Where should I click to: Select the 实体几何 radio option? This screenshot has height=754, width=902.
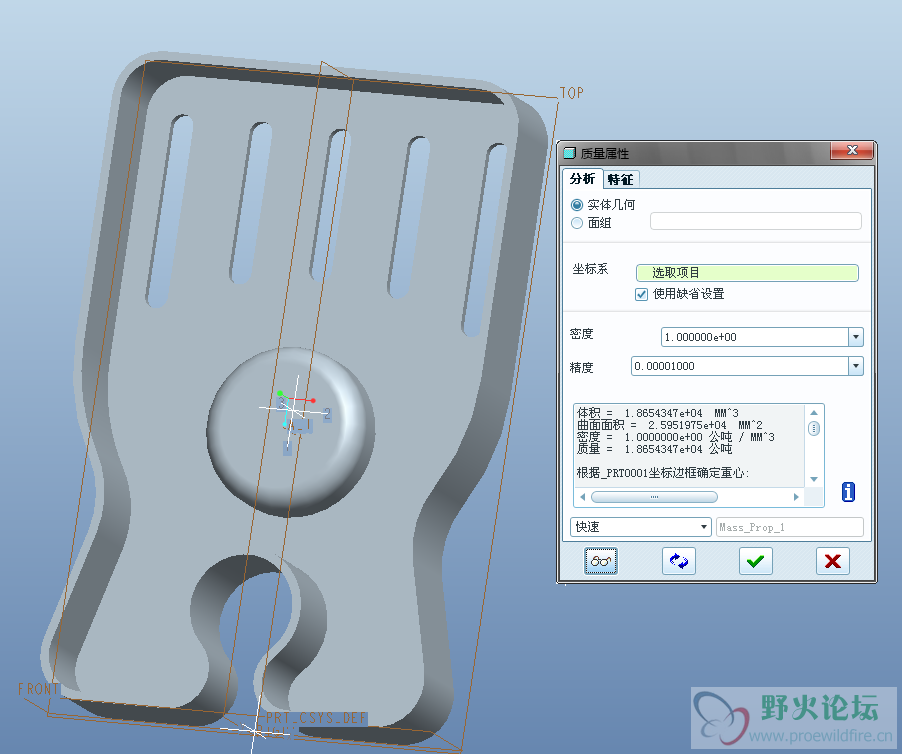point(577,205)
